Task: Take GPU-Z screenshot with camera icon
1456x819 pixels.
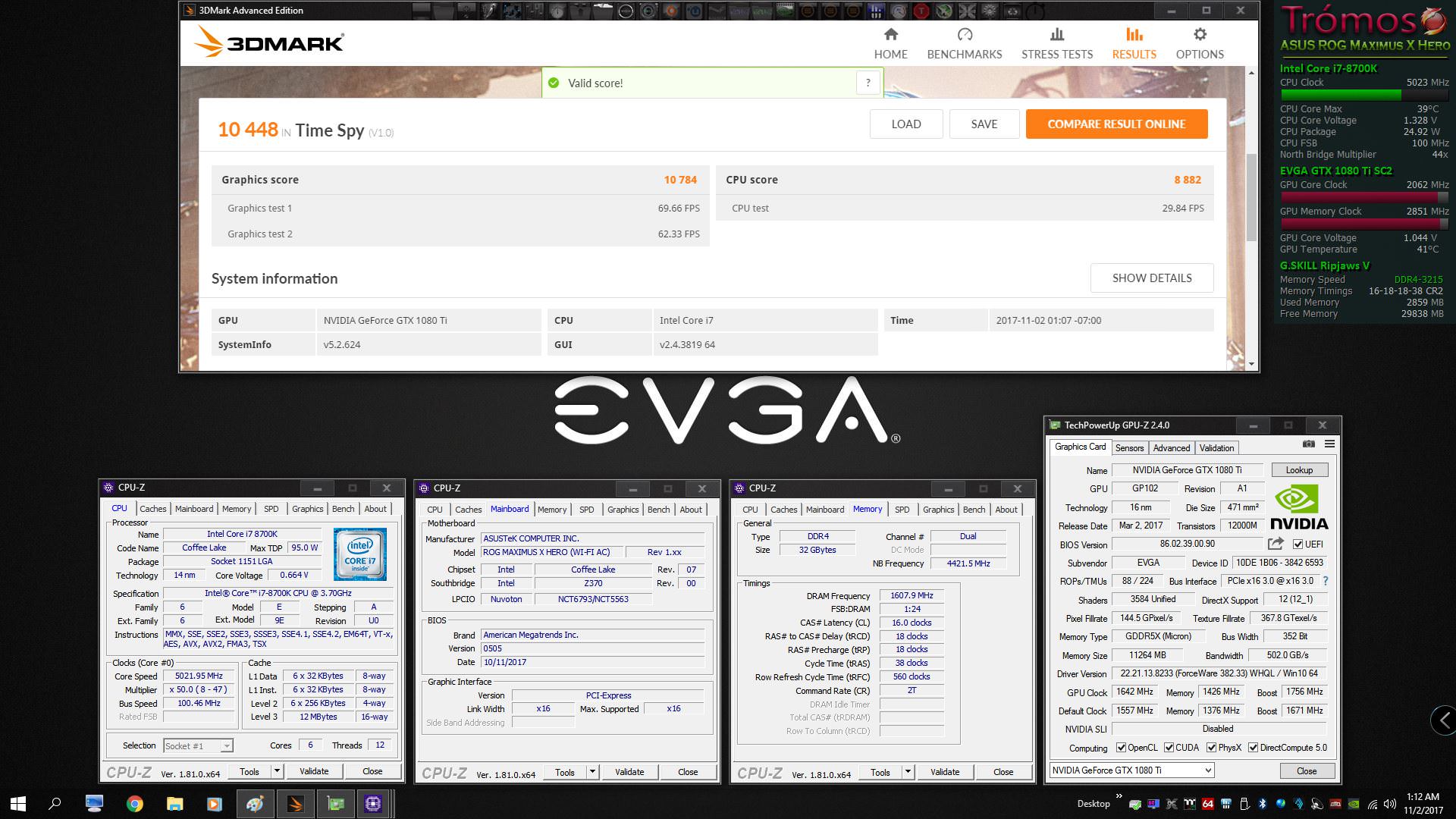Action: [1309, 444]
